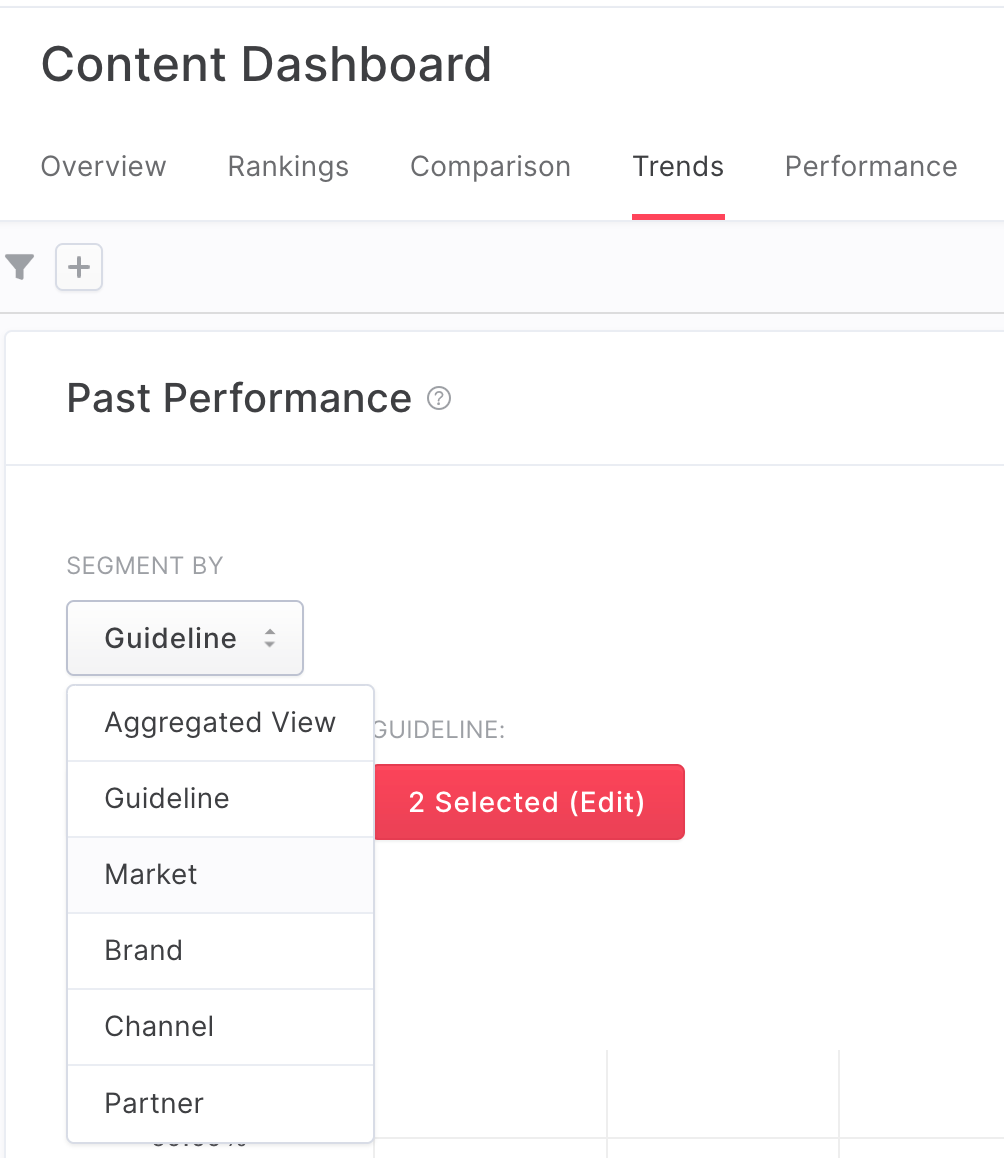Click the Past Performance heading

click(239, 399)
